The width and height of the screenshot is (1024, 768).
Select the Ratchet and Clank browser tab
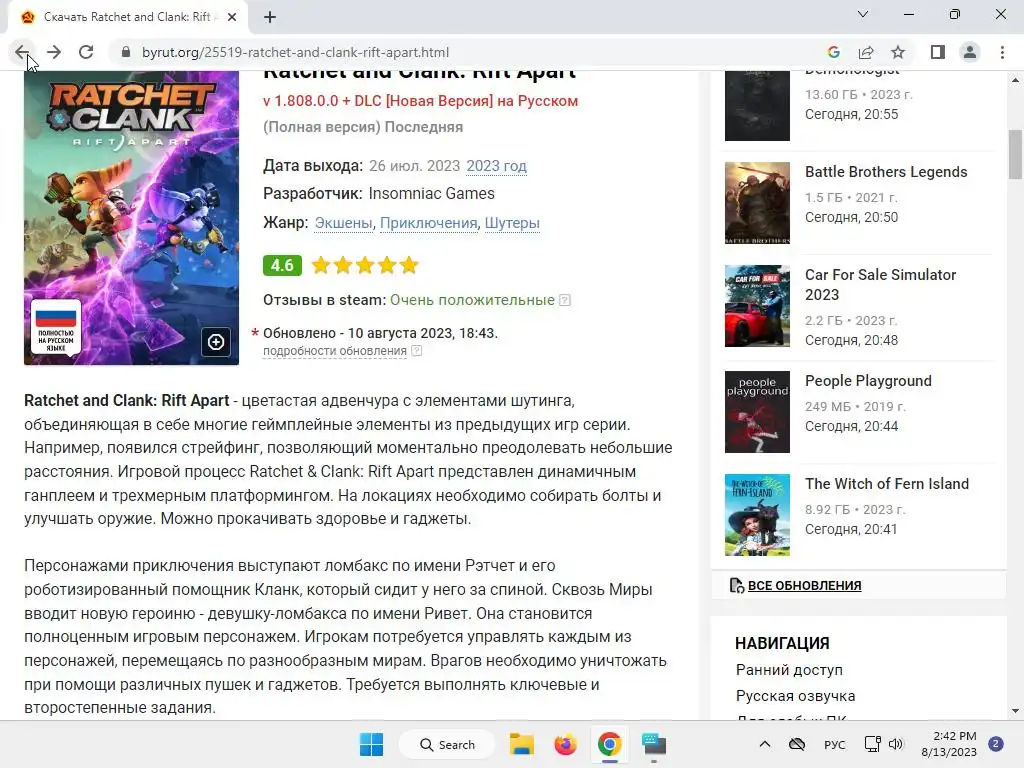pyautogui.click(x=127, y=18)
